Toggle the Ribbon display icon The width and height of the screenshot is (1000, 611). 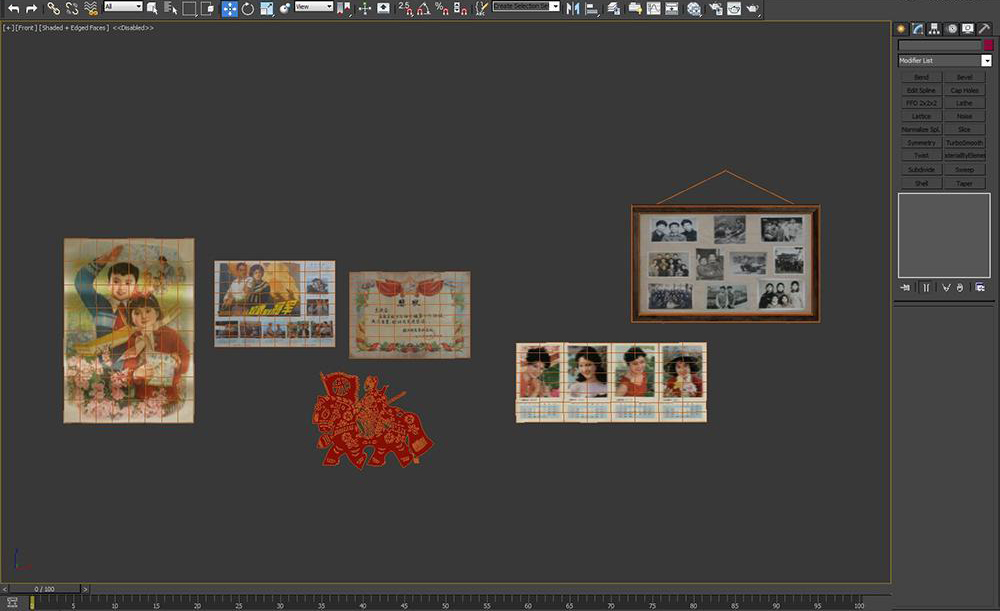[635, 8]
